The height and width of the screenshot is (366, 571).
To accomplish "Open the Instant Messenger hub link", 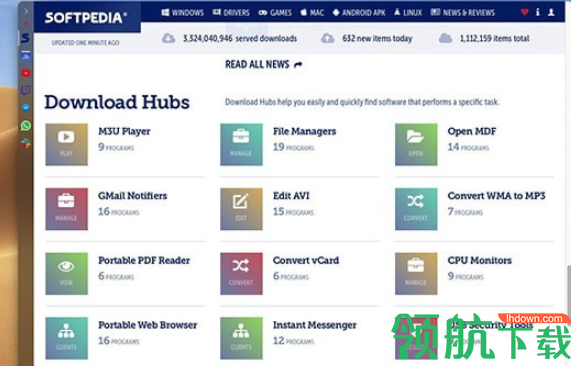I will 315,325.
